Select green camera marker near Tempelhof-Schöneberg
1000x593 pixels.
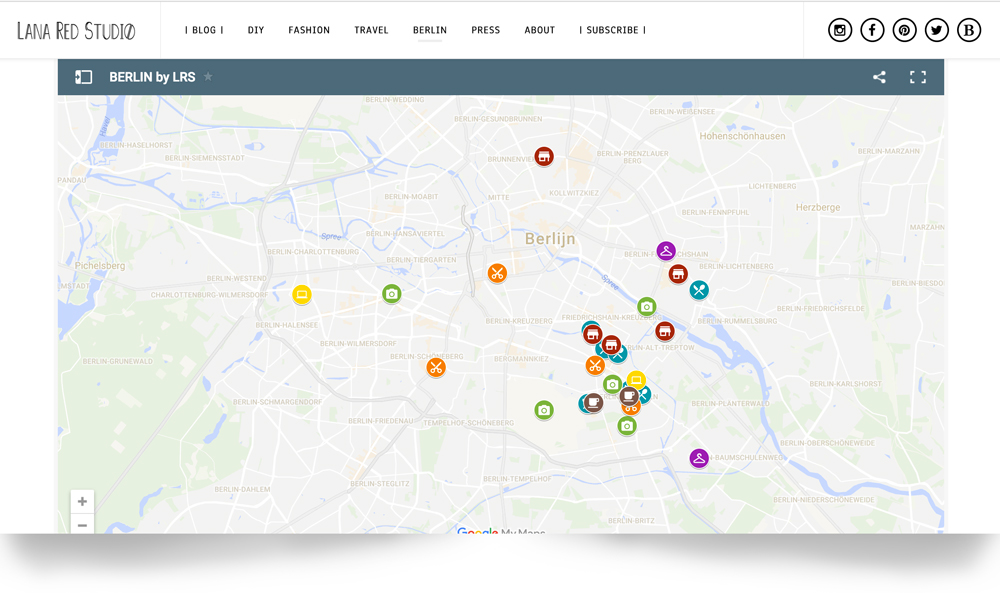tap(544, 410)
